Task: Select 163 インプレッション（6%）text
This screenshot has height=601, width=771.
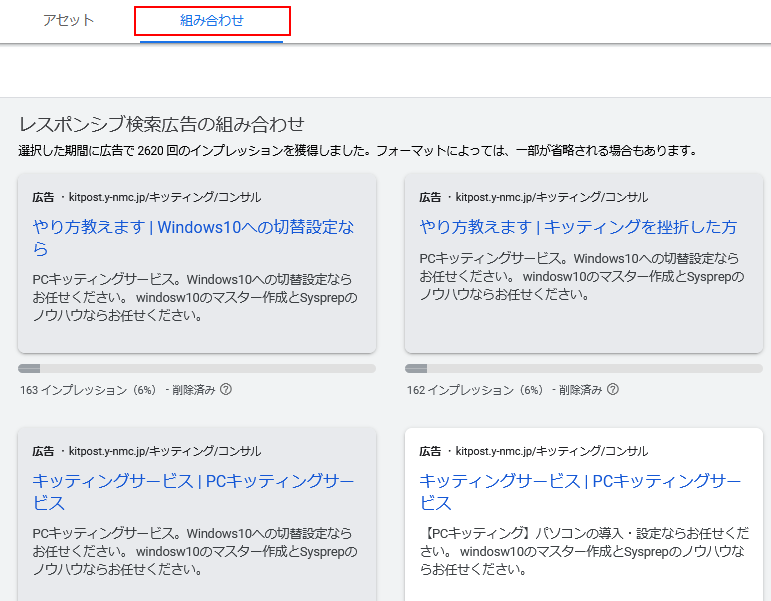Action: tap(88, 390)
